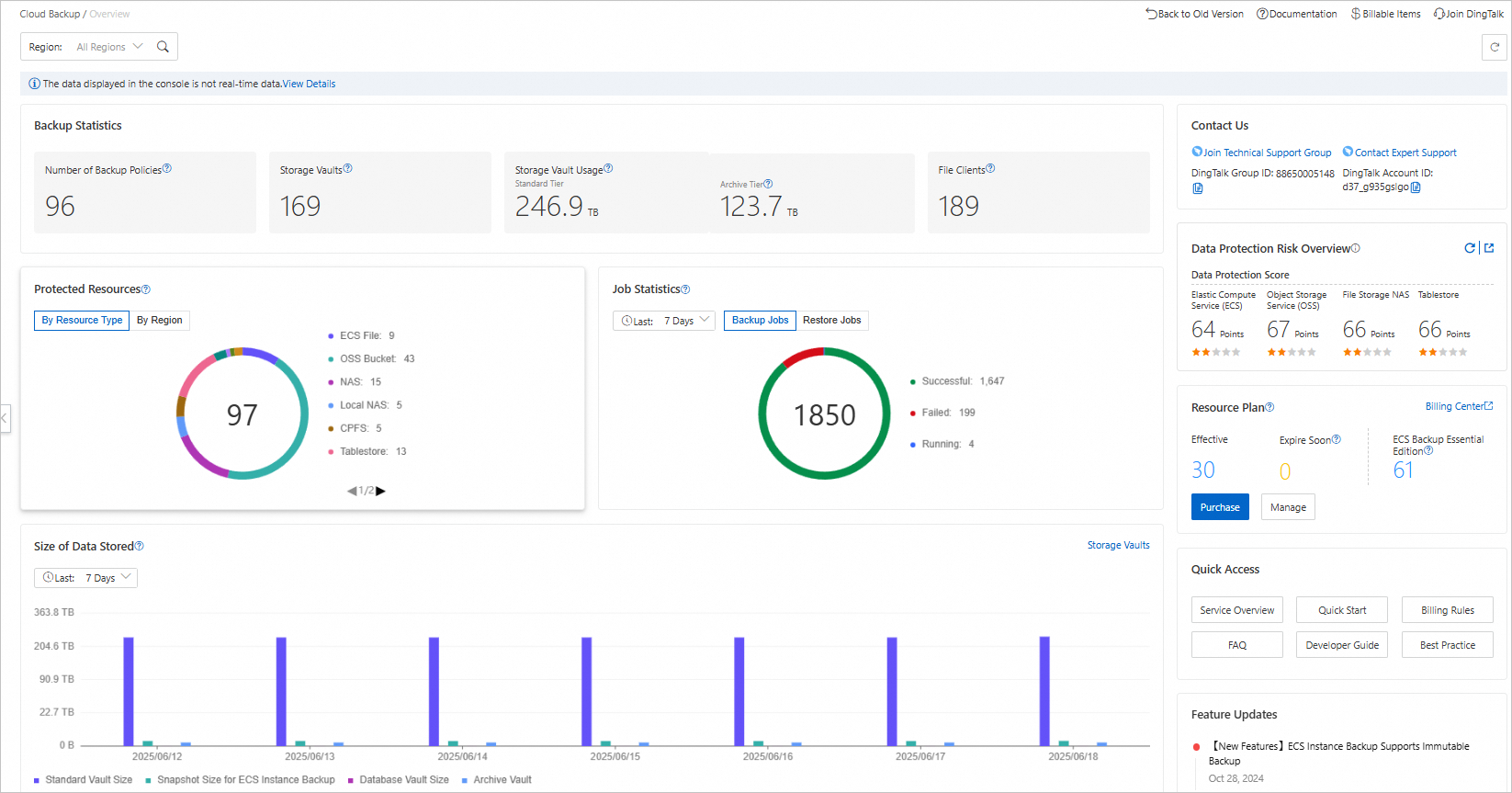Click the search icon beside Region selector
The image size is (1512, 793).
tap(163, 47)
